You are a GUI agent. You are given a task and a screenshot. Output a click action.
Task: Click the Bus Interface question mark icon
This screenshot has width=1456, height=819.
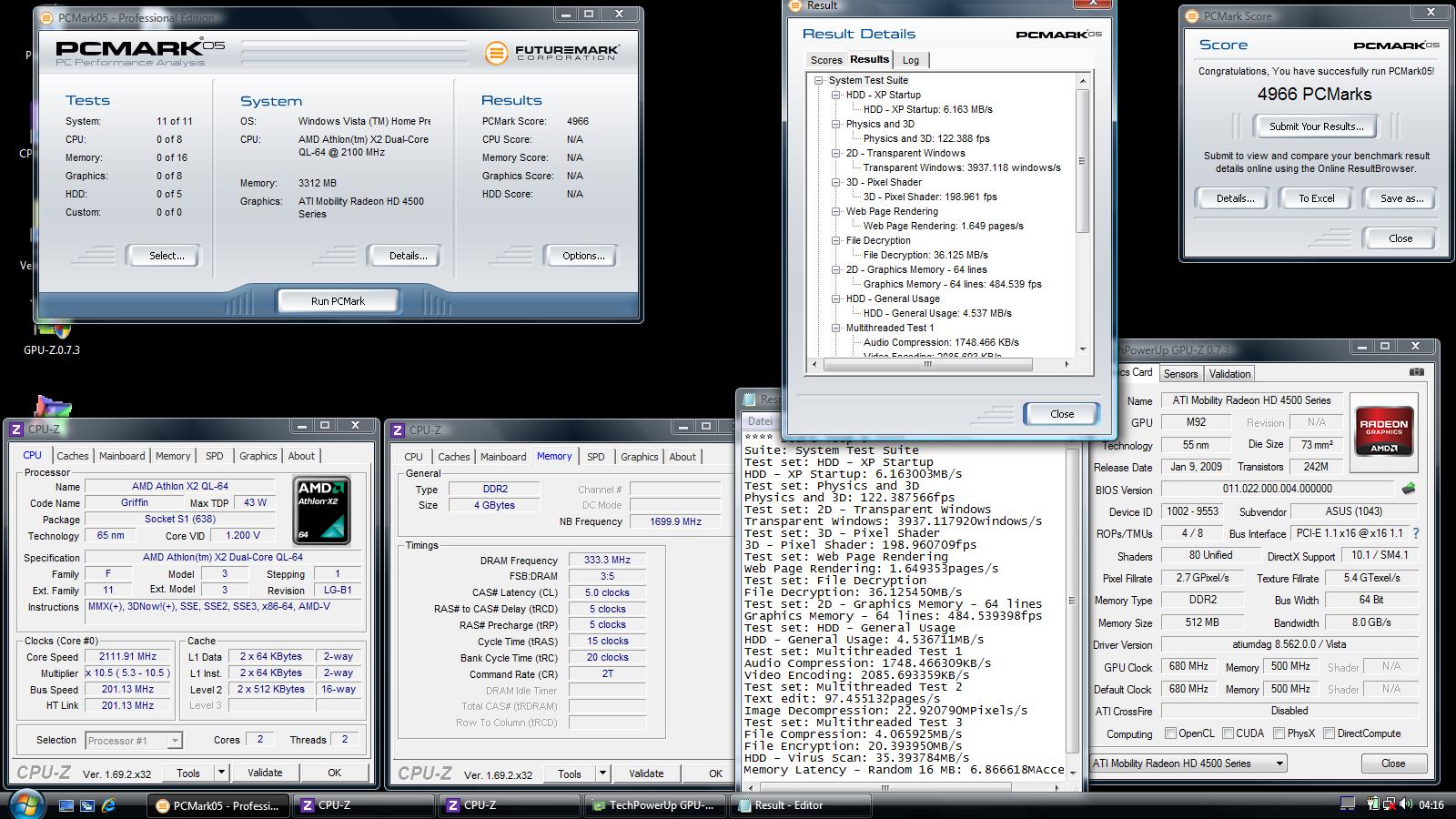pyautogui.click(x=1415, y=533)
